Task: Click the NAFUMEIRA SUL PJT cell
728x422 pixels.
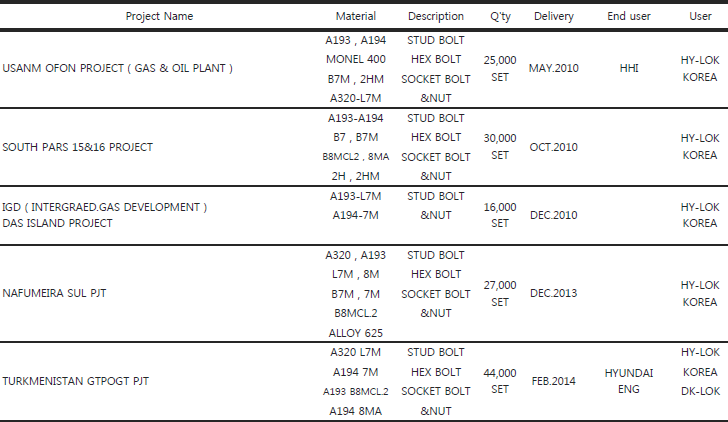Action: point(54,293)
